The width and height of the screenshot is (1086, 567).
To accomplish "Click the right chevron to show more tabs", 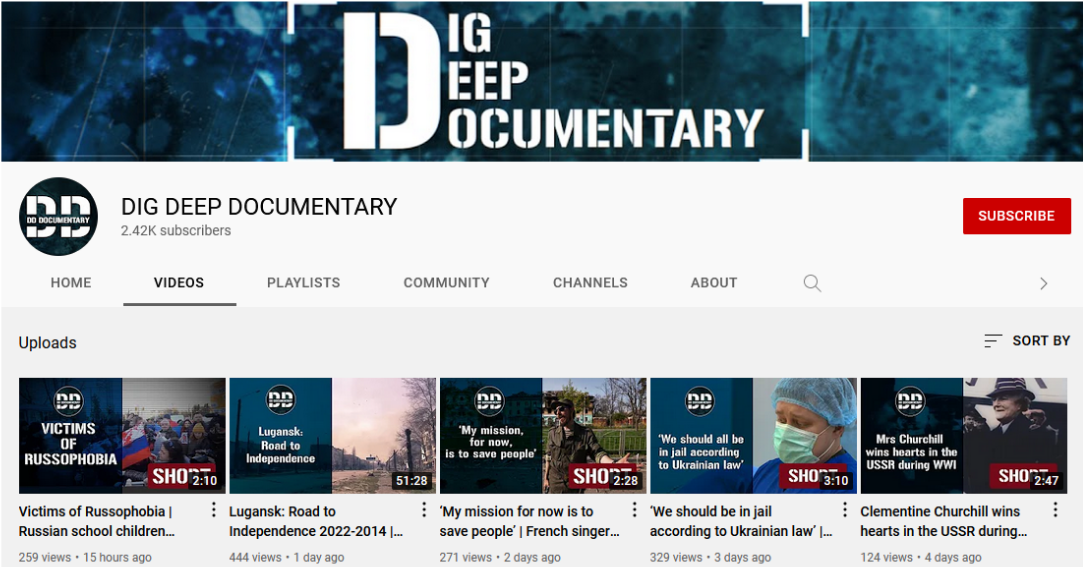I will tap(1043, 283).
